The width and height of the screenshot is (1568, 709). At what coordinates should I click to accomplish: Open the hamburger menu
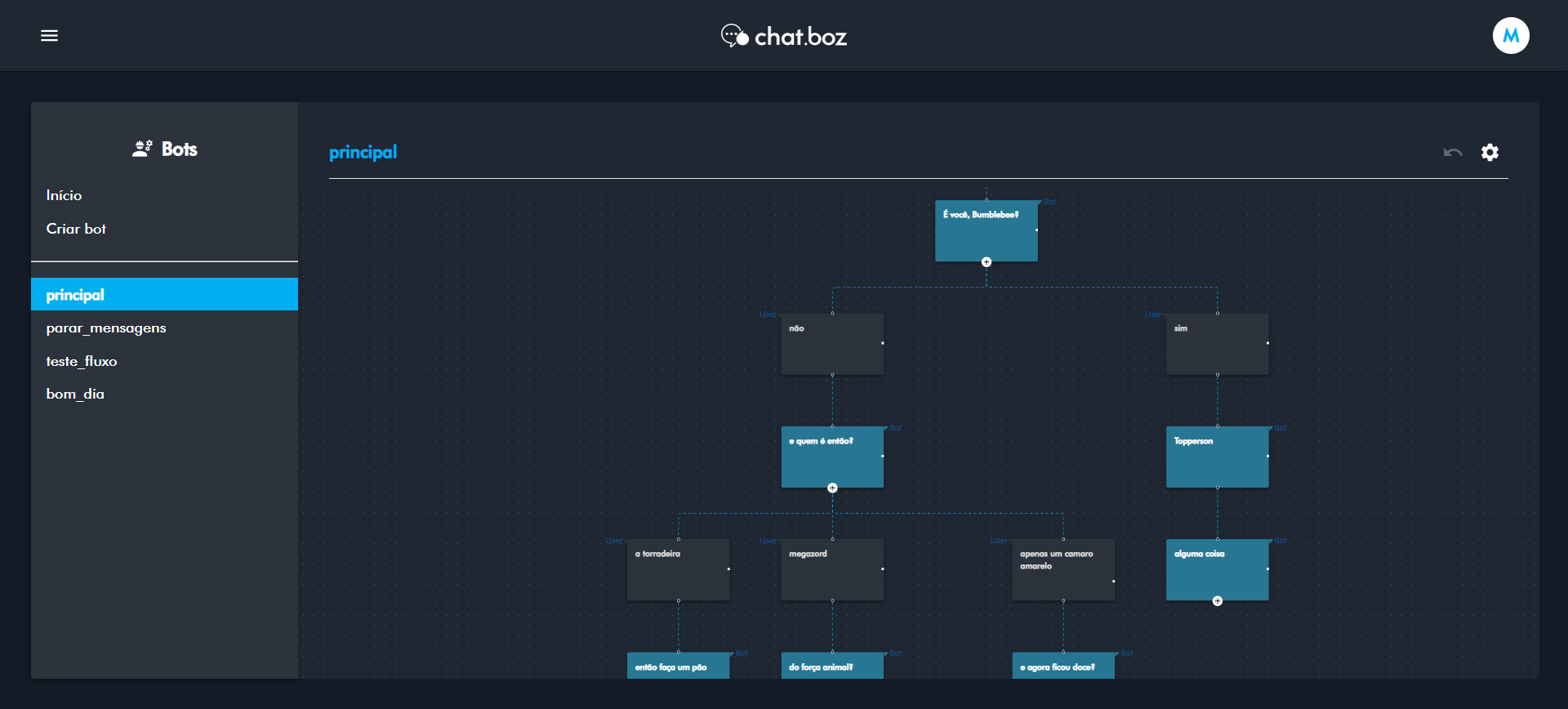pos(49,35)
